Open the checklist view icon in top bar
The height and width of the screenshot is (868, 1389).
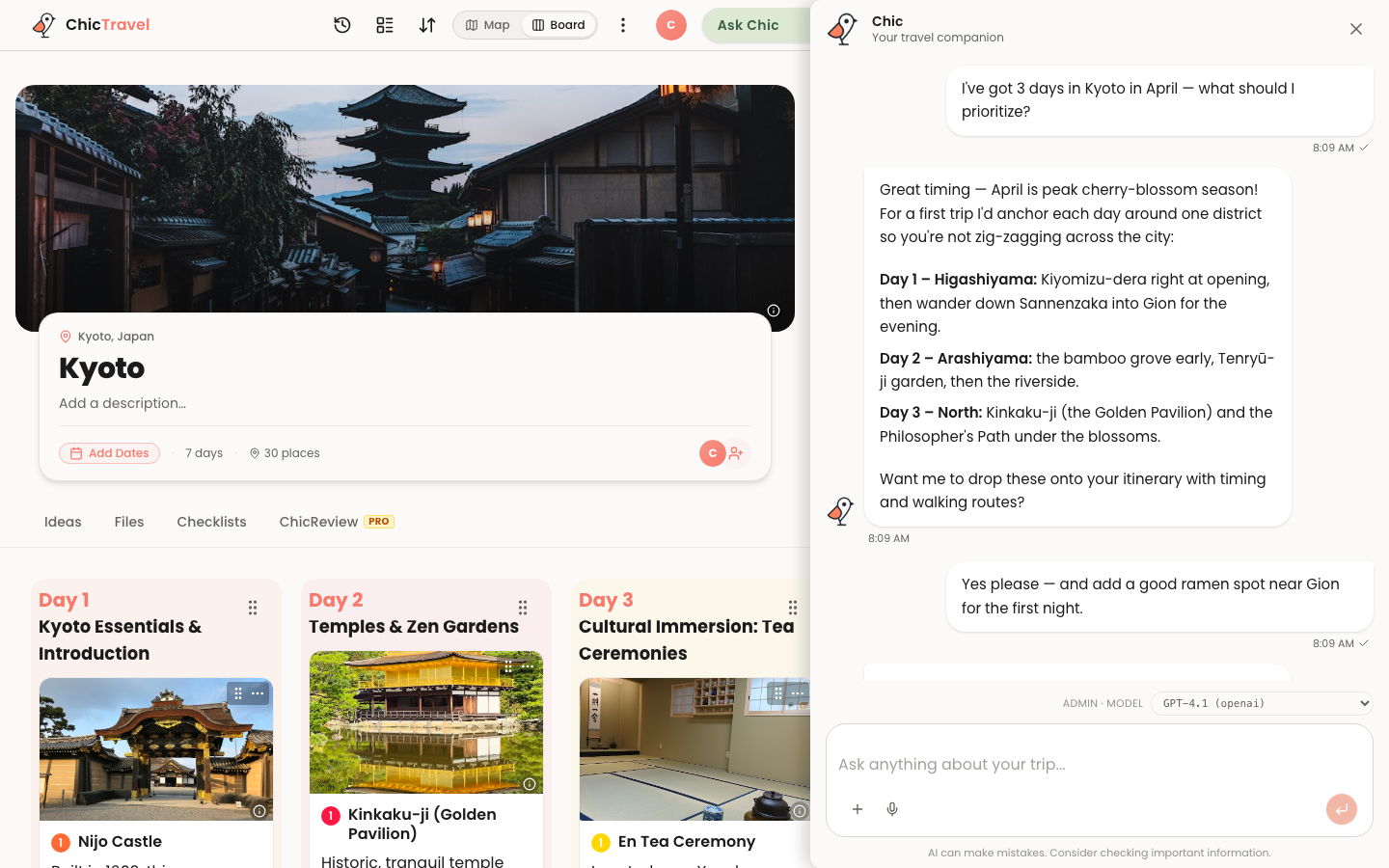[x=385, y=25]
